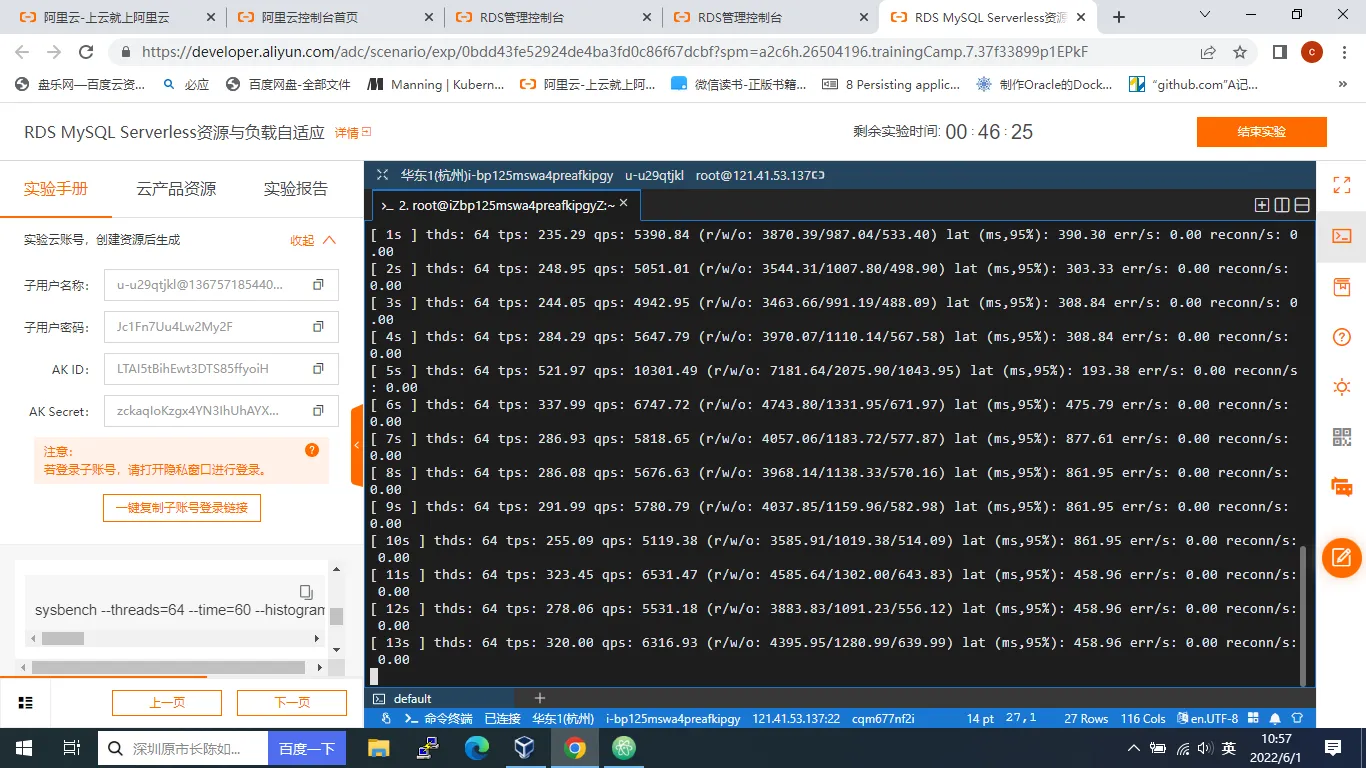Click the lightbulb tips icon in sidebar
Viewport: 1366px width, 768px height.
(1342, 387)
